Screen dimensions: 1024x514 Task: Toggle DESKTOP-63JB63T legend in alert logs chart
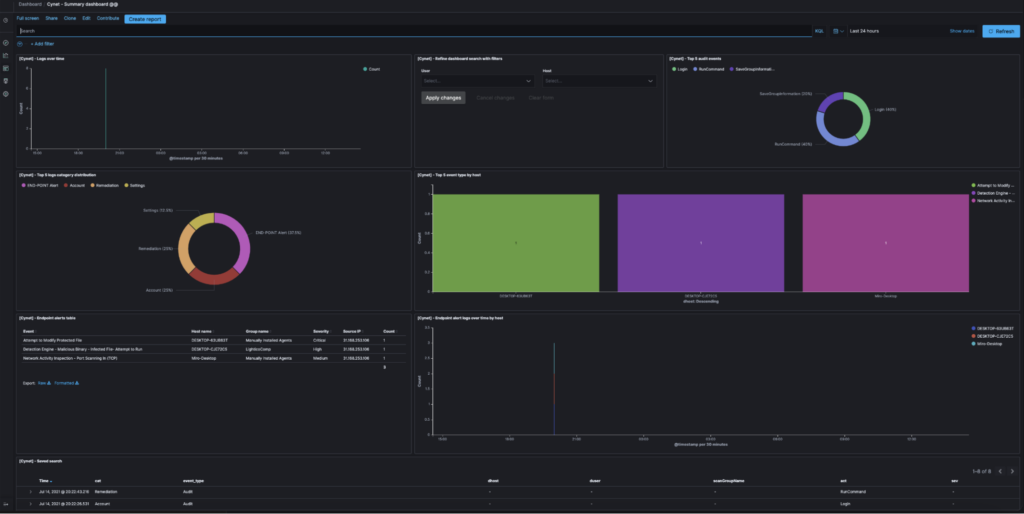coord(993,329)
